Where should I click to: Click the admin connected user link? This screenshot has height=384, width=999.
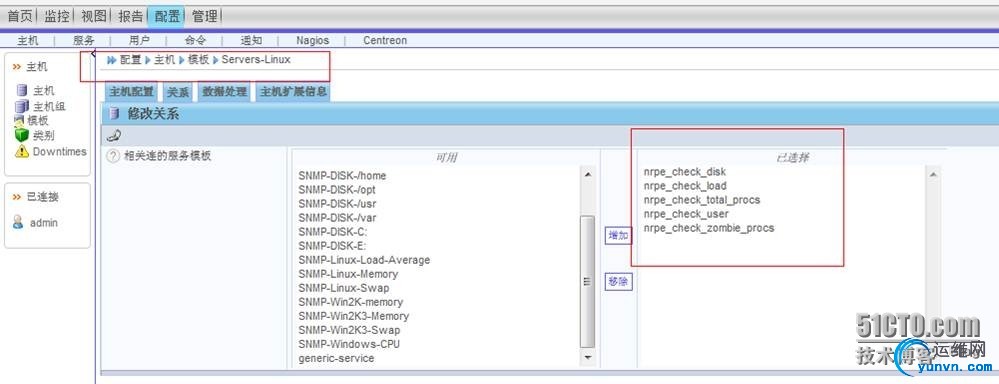43,223
